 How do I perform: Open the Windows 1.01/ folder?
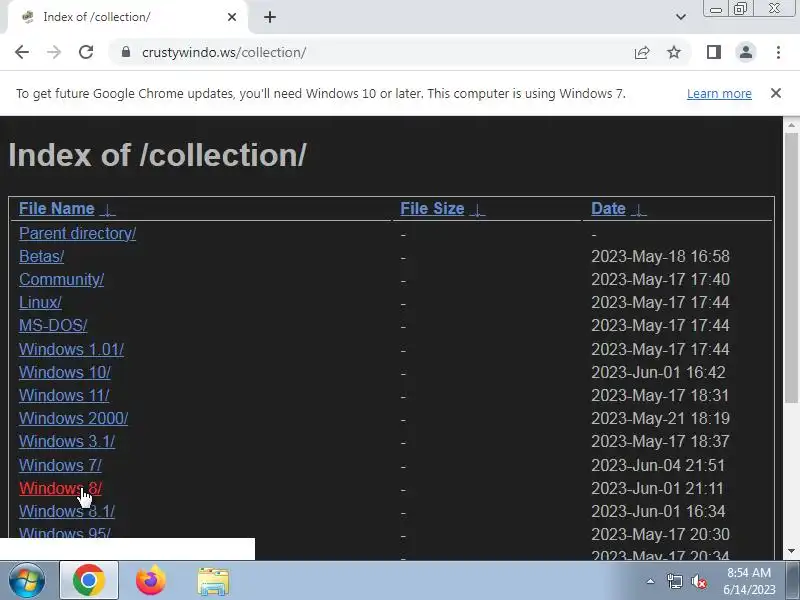[71, 349]
